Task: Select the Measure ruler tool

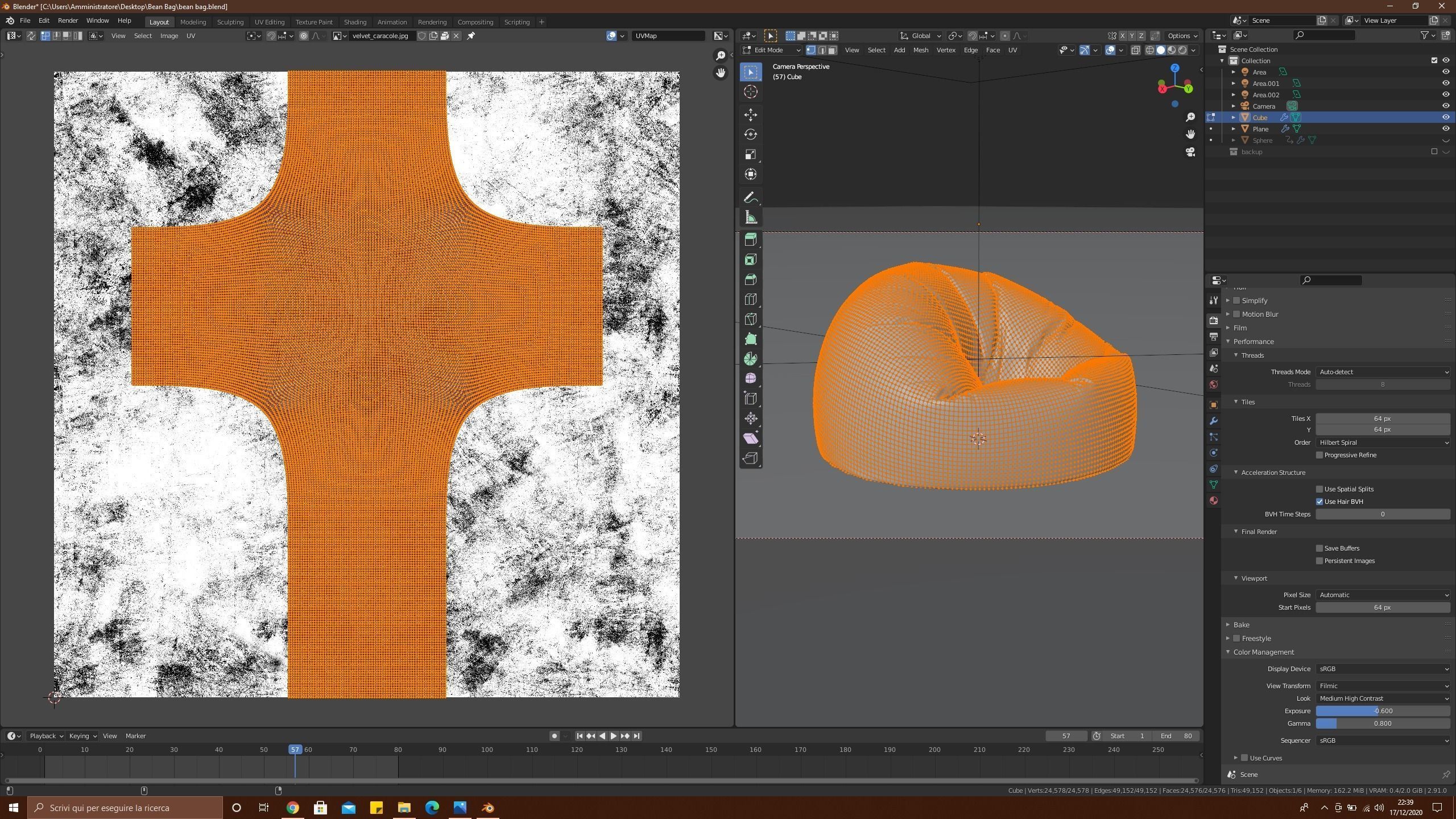Action: pos(750,218)
